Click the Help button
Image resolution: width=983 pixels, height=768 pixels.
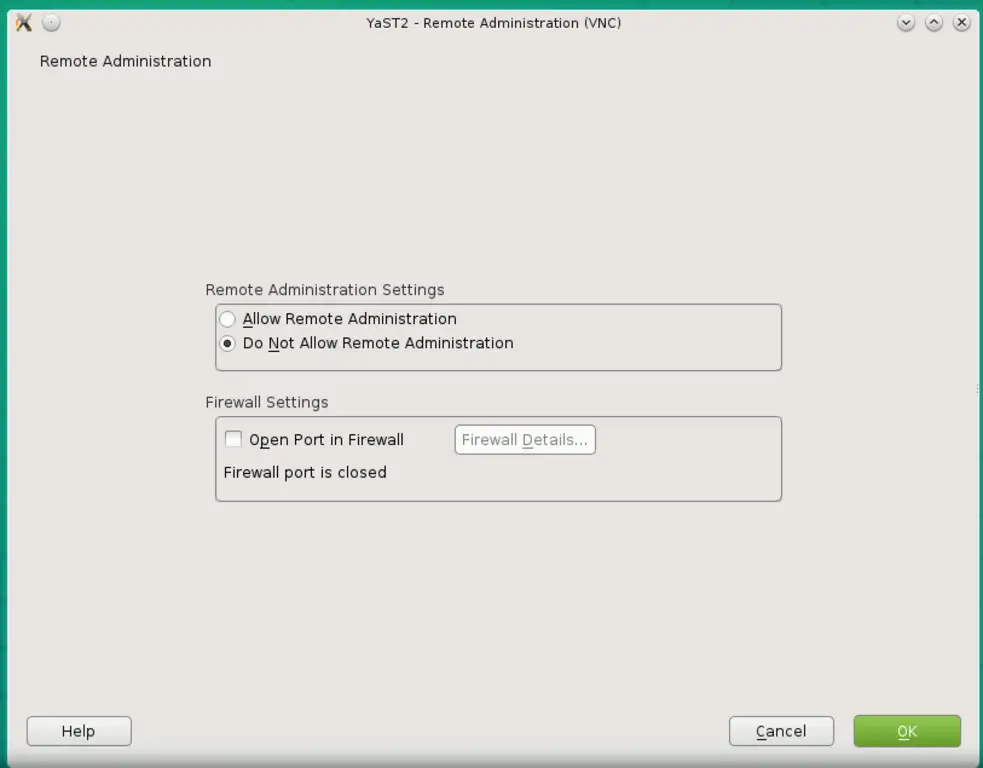tap(79, 731)
